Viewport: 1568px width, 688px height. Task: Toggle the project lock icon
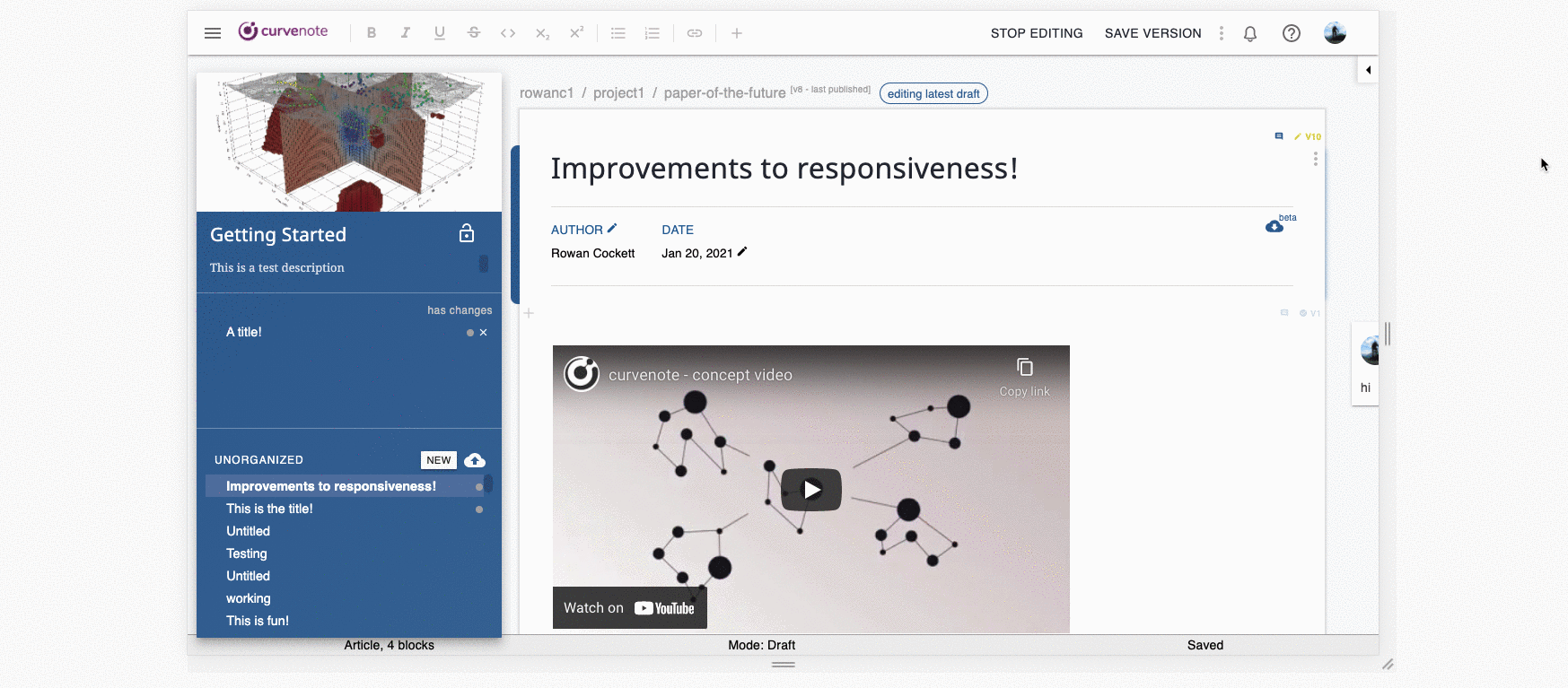[467, 233]
